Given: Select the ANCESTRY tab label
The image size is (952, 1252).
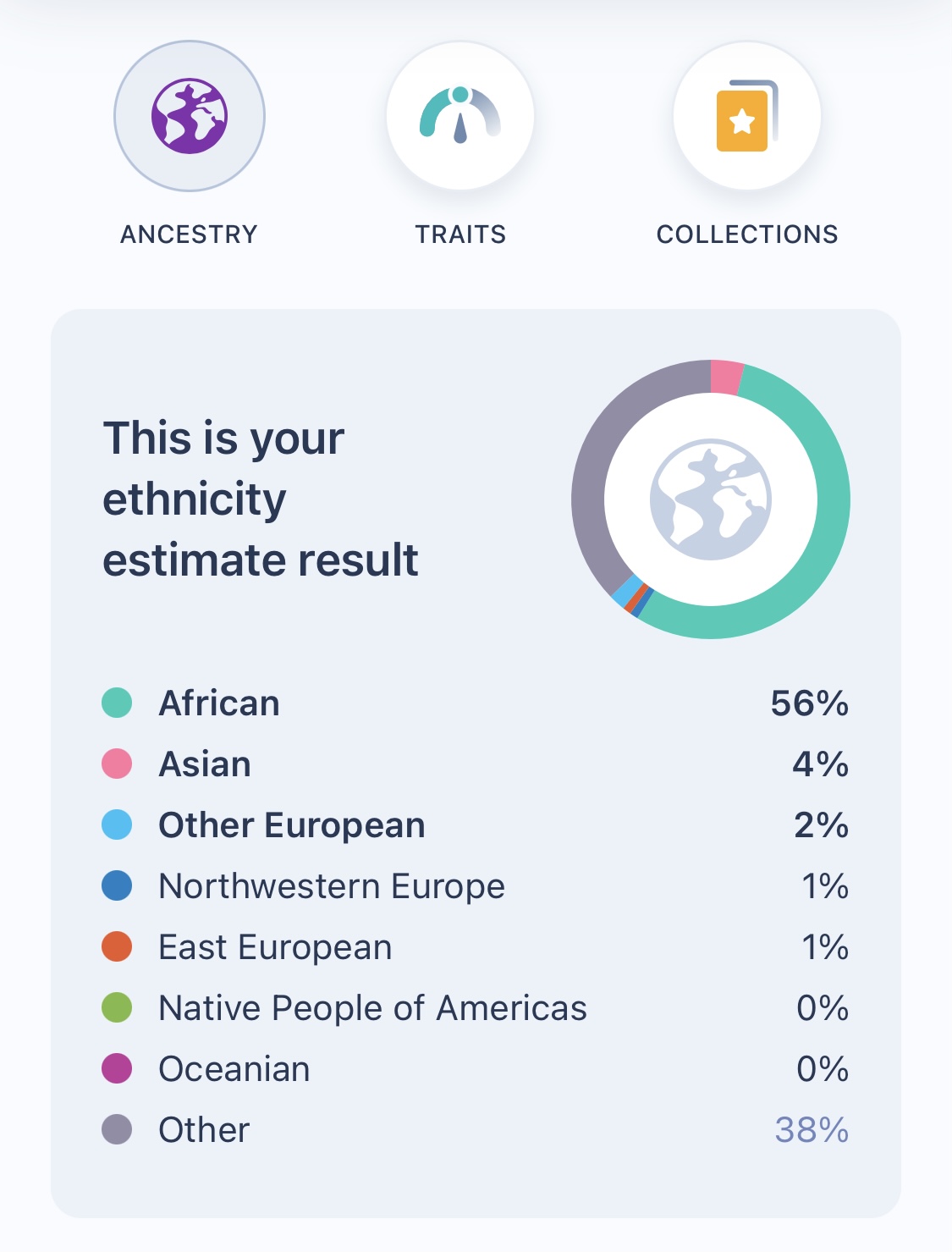Looking at the screenshot, I should tap(190, 234).
